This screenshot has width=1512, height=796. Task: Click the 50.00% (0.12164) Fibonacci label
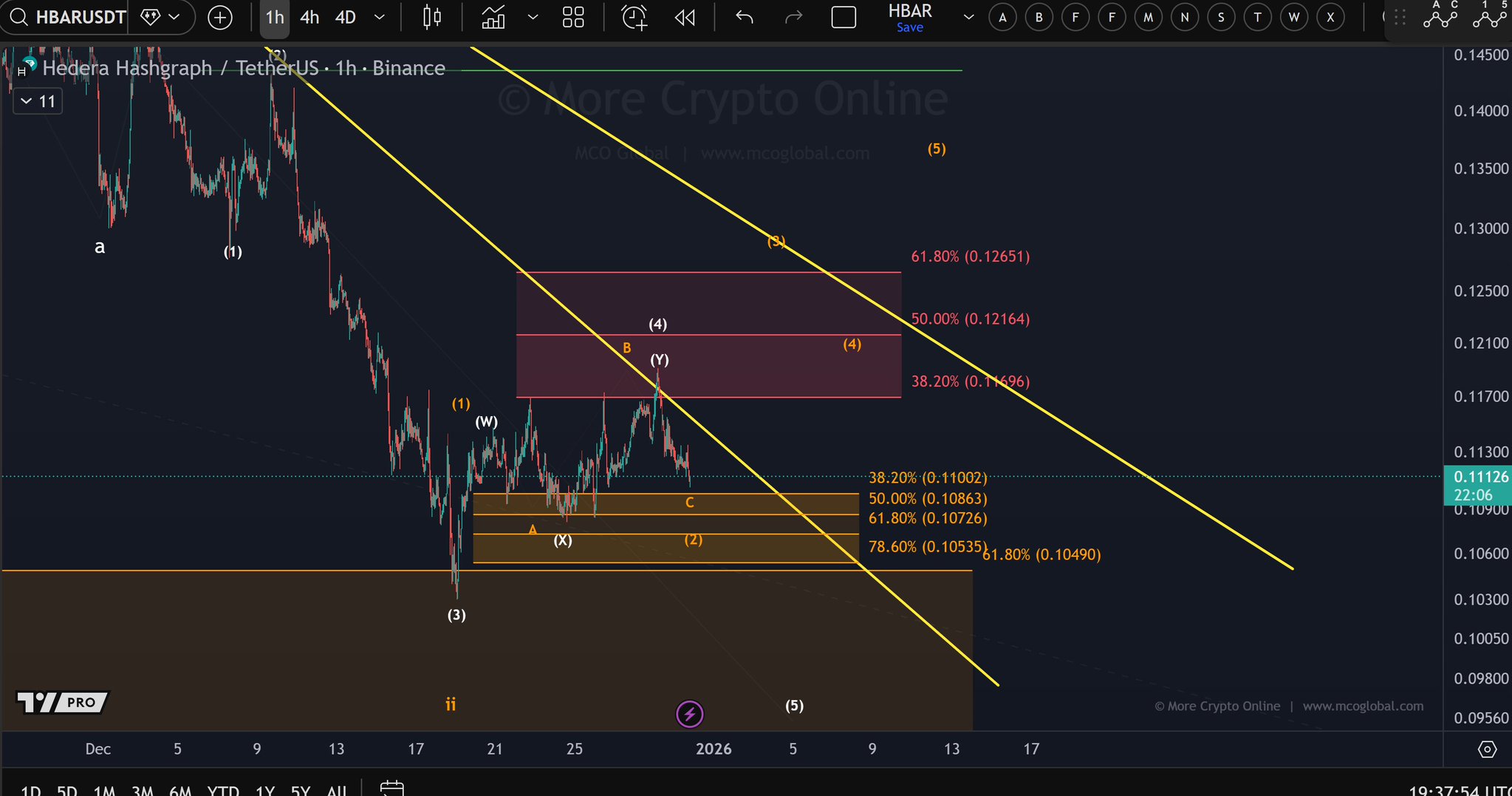pyautogui.click(x=970, y=319)
